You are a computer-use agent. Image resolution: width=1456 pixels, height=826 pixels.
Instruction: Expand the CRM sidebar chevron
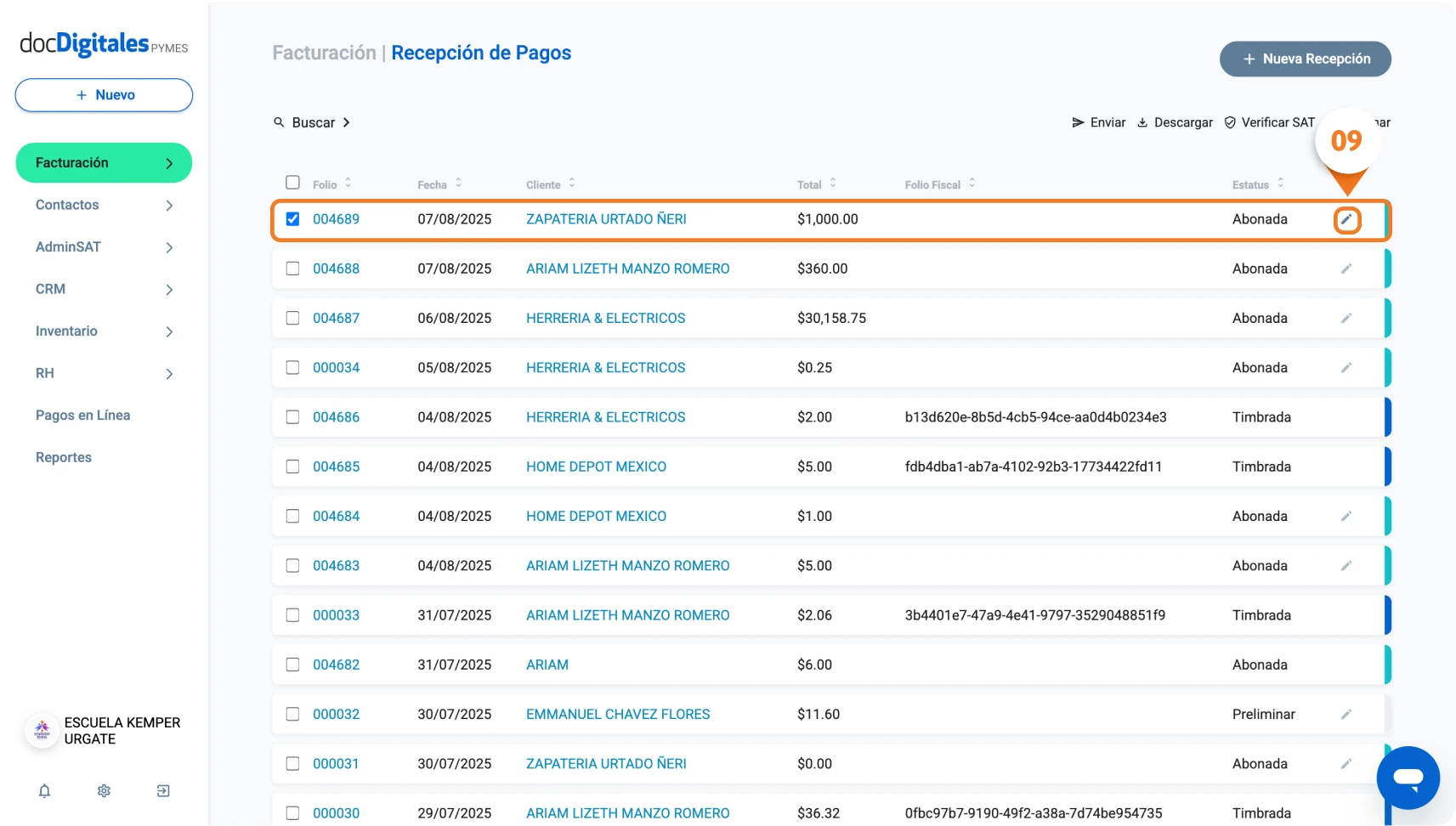click(x=169, y=290)
